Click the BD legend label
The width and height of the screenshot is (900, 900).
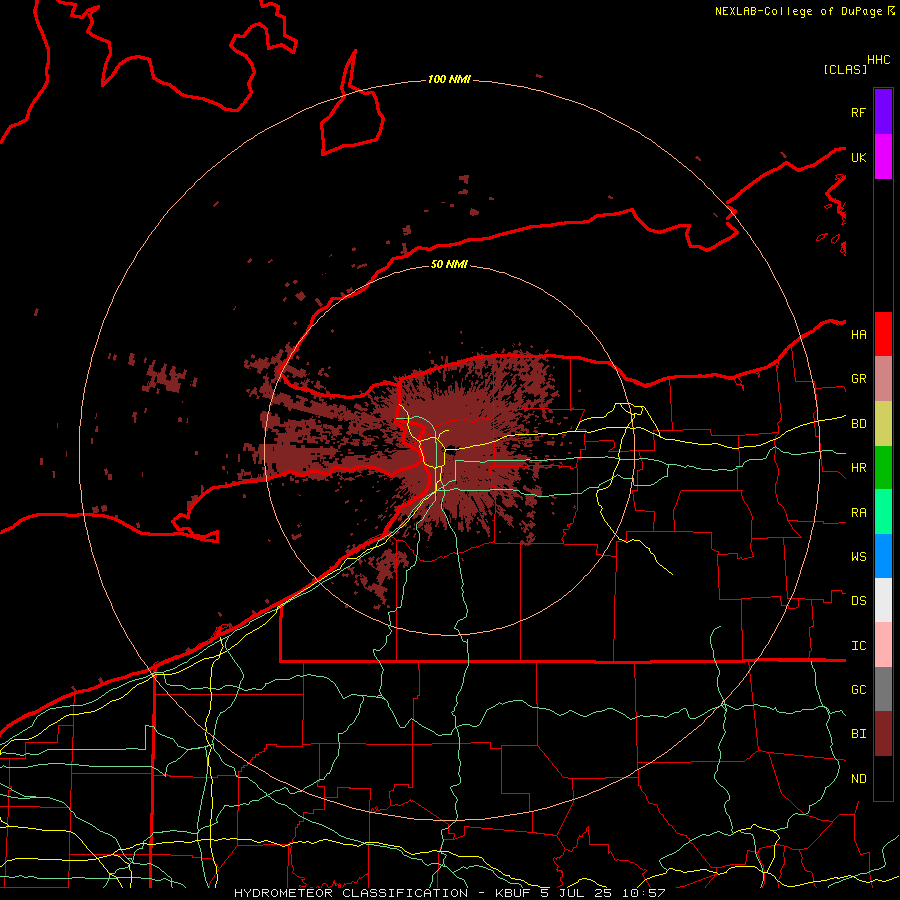(859, 424)
